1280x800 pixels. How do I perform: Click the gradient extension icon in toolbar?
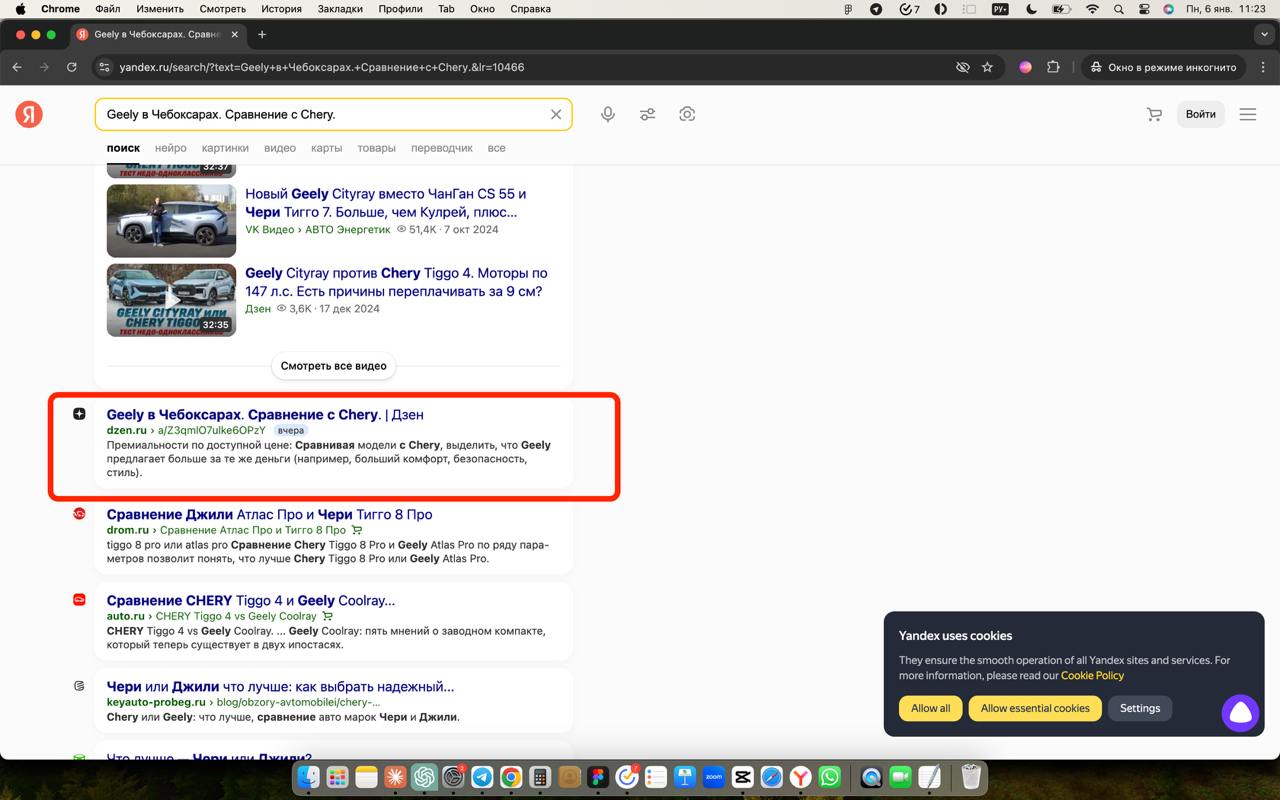click(1025, 67)
